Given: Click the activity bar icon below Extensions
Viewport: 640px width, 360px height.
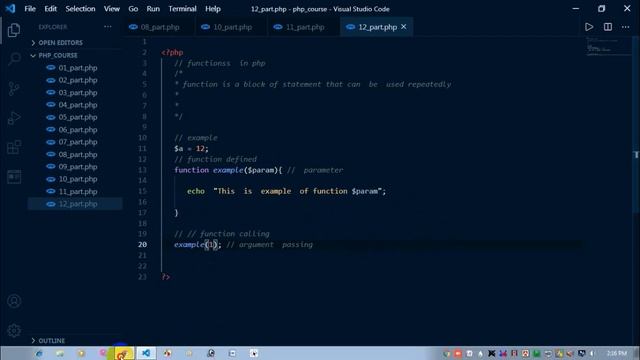Looking at the screenshot, I should [x=14, y=177].
